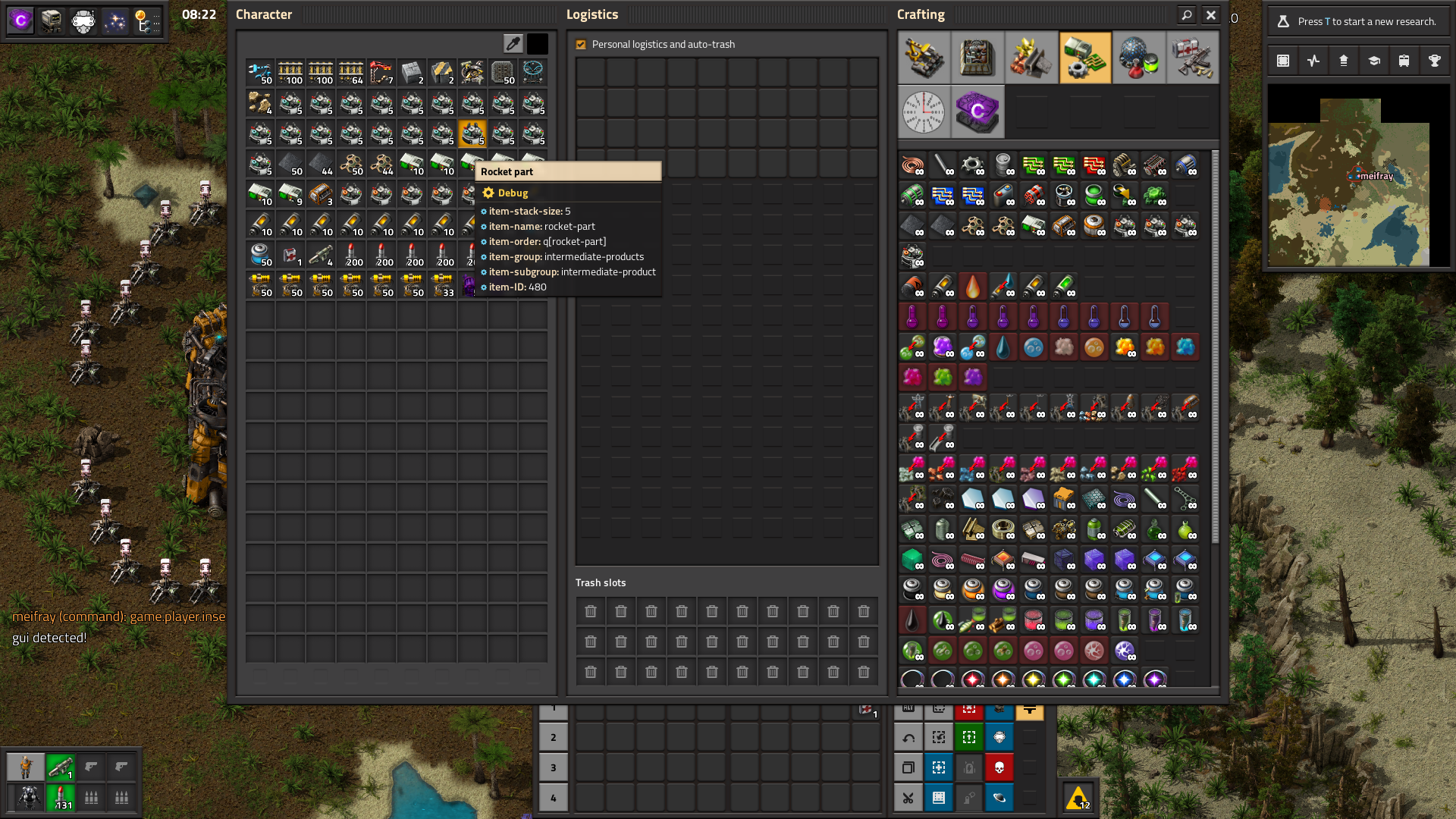The image size is (1456, 819).
Task: Toggle Personal logistics and auto-trash checkbox
Action: tap(581, 45)
